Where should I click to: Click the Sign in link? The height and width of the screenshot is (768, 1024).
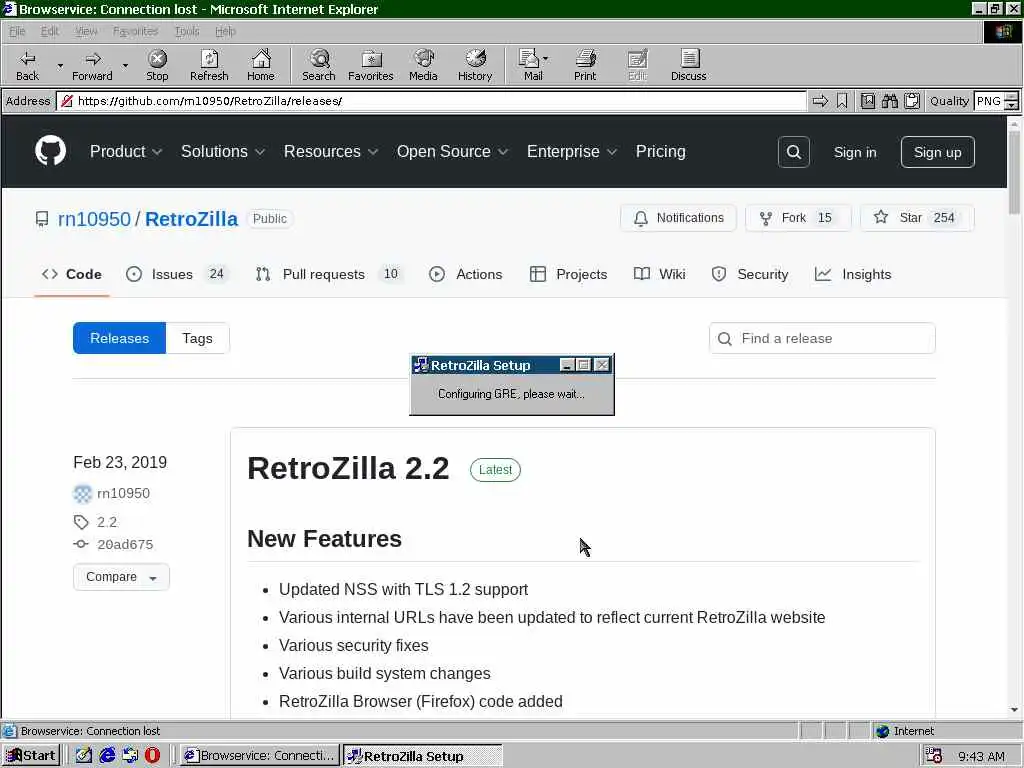(855, 152)
